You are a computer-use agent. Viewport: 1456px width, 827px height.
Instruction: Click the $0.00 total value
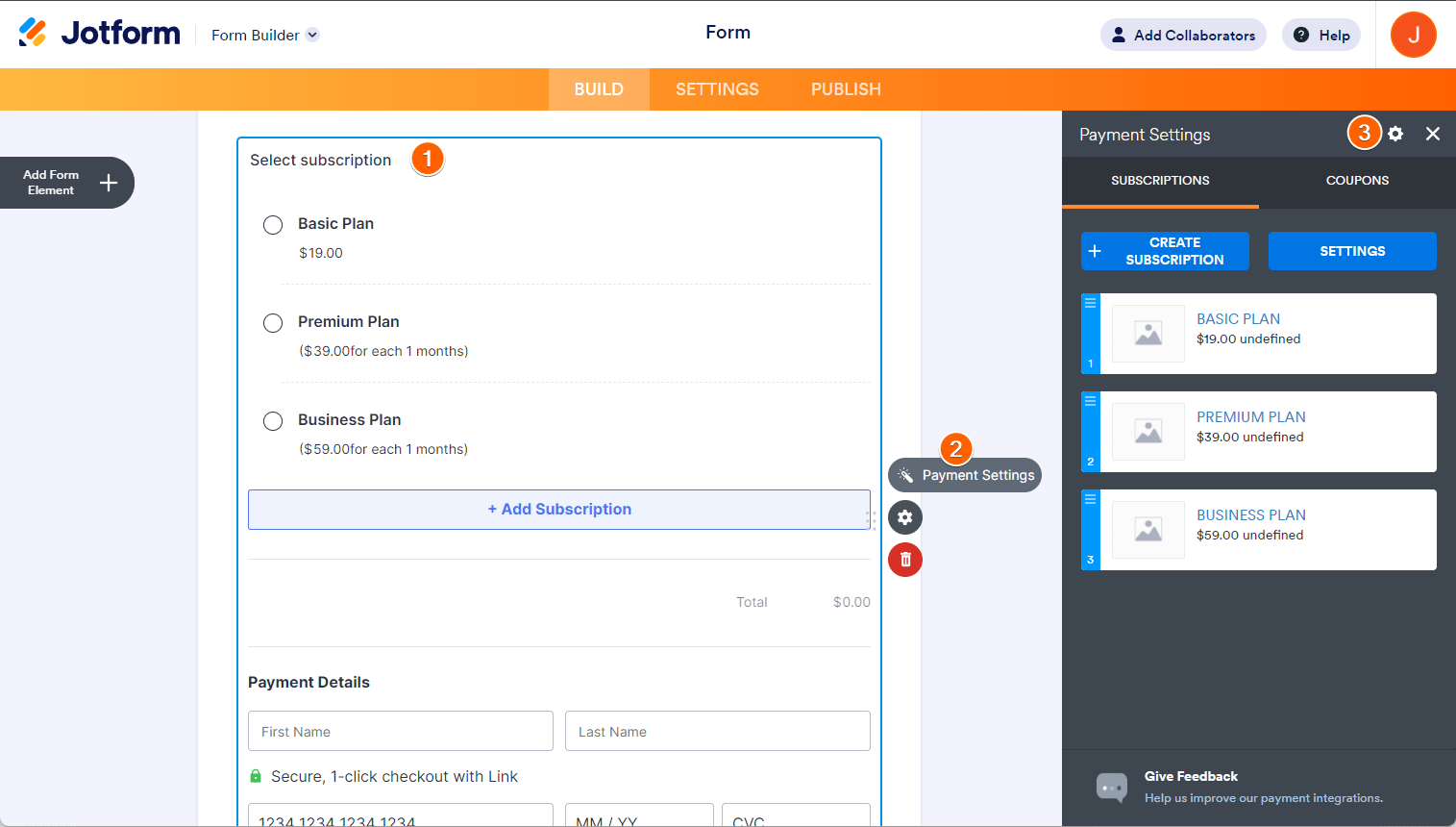[x=851, y=602]
